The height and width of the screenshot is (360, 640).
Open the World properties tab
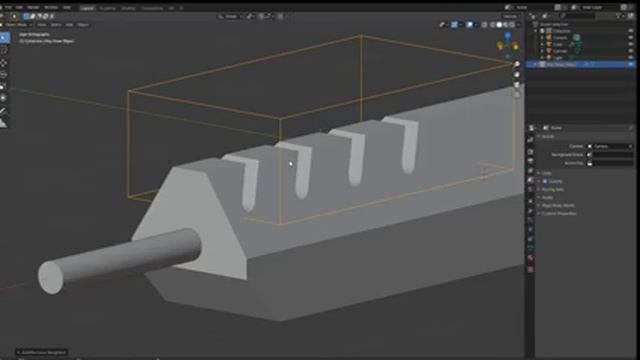click(530, 190)
